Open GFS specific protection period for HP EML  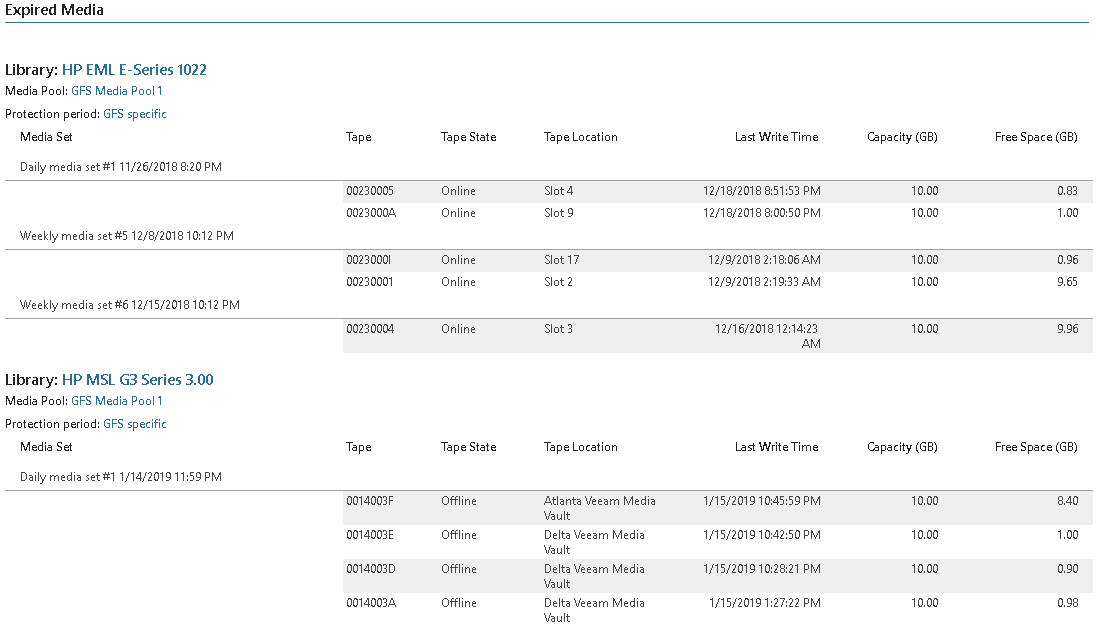(135, 114)
